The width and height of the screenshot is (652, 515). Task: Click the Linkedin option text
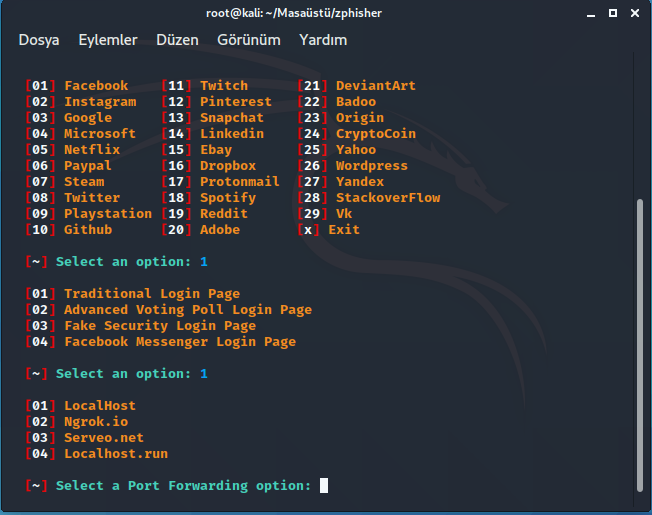[232, 133]
